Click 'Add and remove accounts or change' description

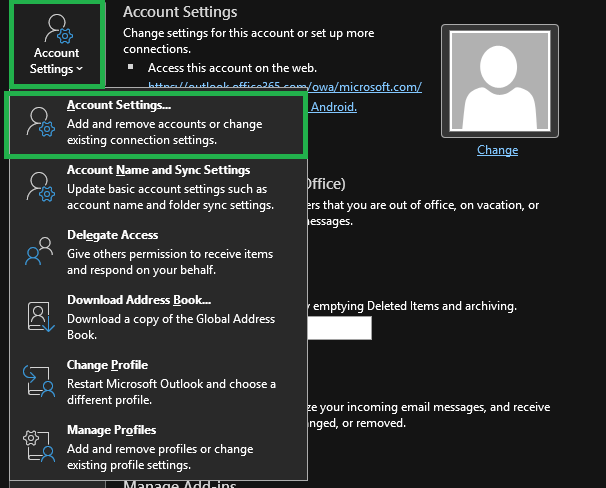(165, 124)
